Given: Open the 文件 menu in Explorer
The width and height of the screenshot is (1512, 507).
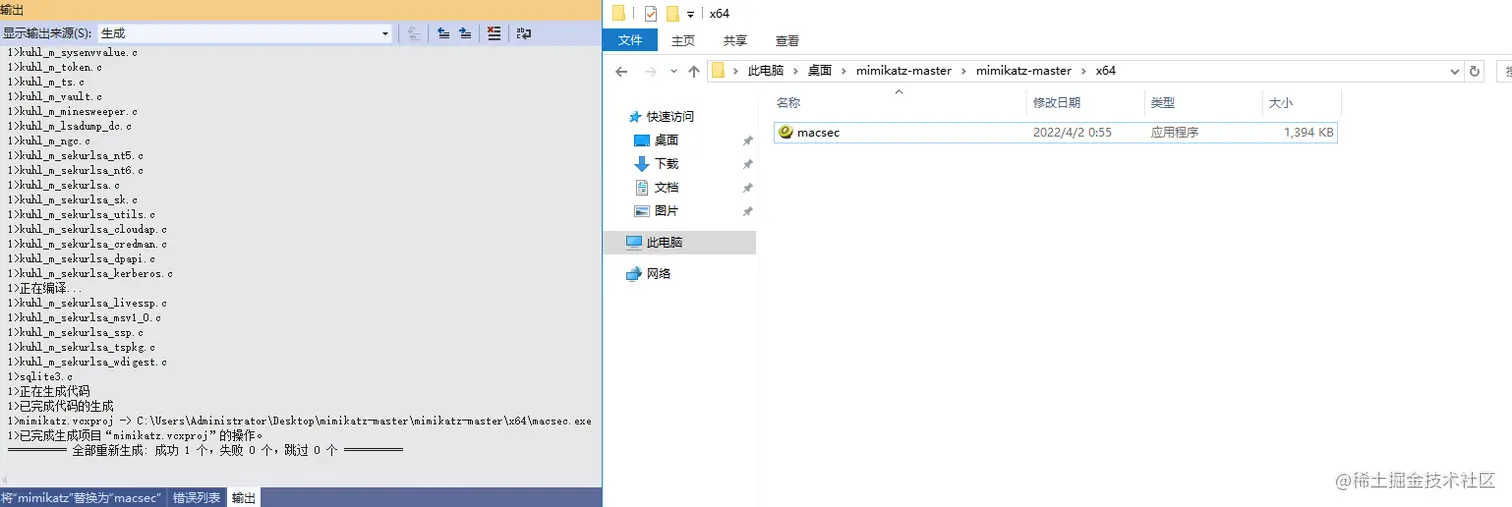Looking at the screenshot, I should point(630,40).
